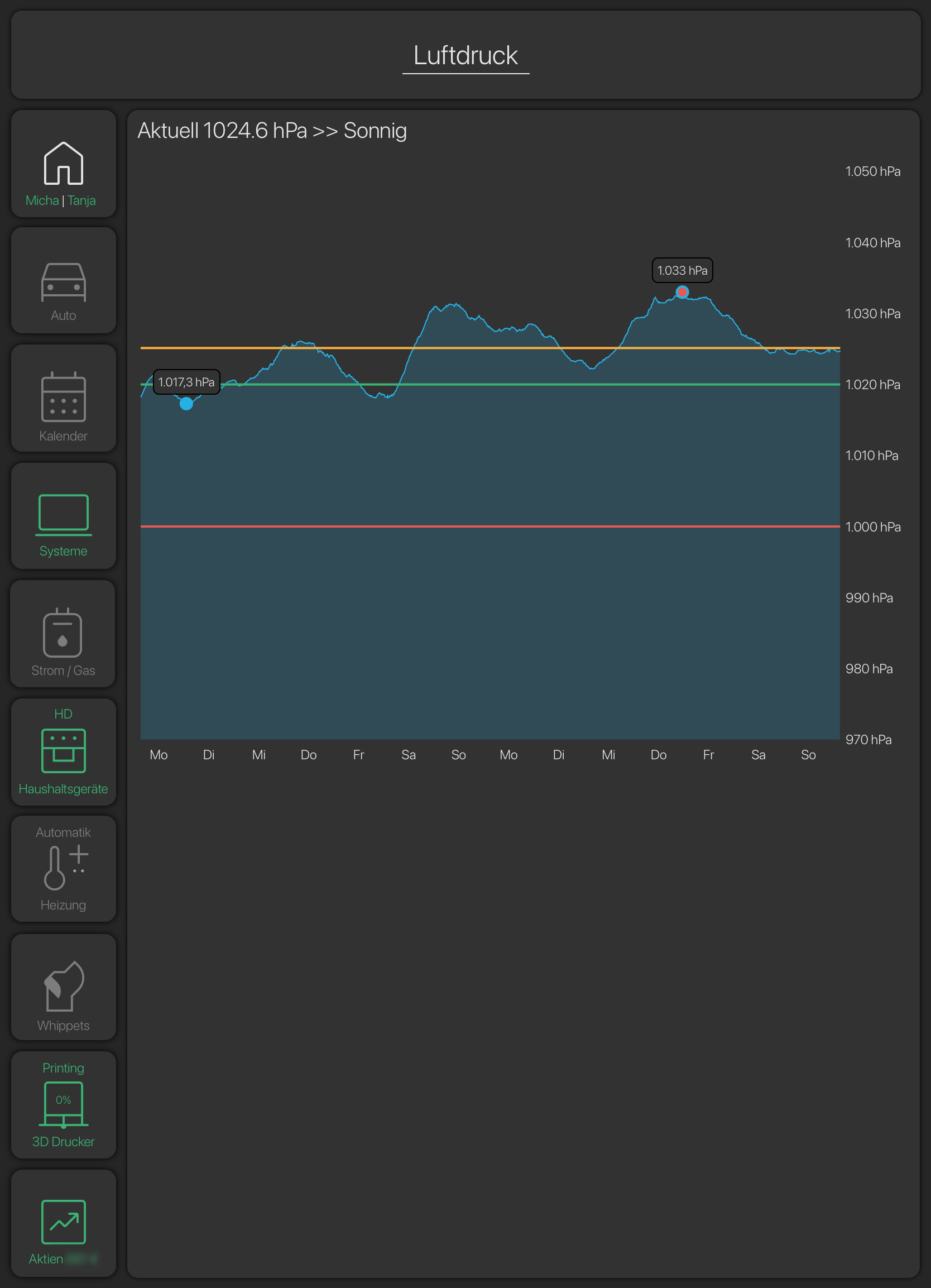Click the 1.040 hPa axis label
931x1288 pixels.
(x=872, y=243)
